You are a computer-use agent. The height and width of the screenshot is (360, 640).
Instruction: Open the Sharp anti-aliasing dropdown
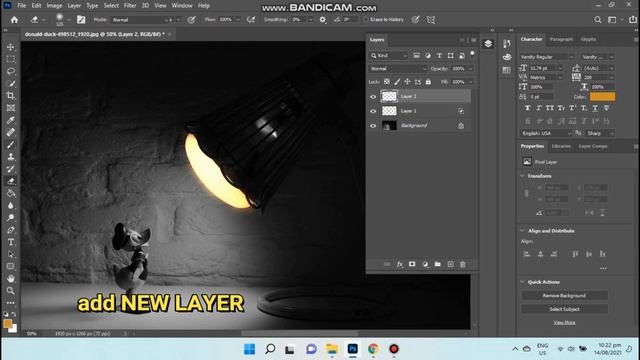599,133
